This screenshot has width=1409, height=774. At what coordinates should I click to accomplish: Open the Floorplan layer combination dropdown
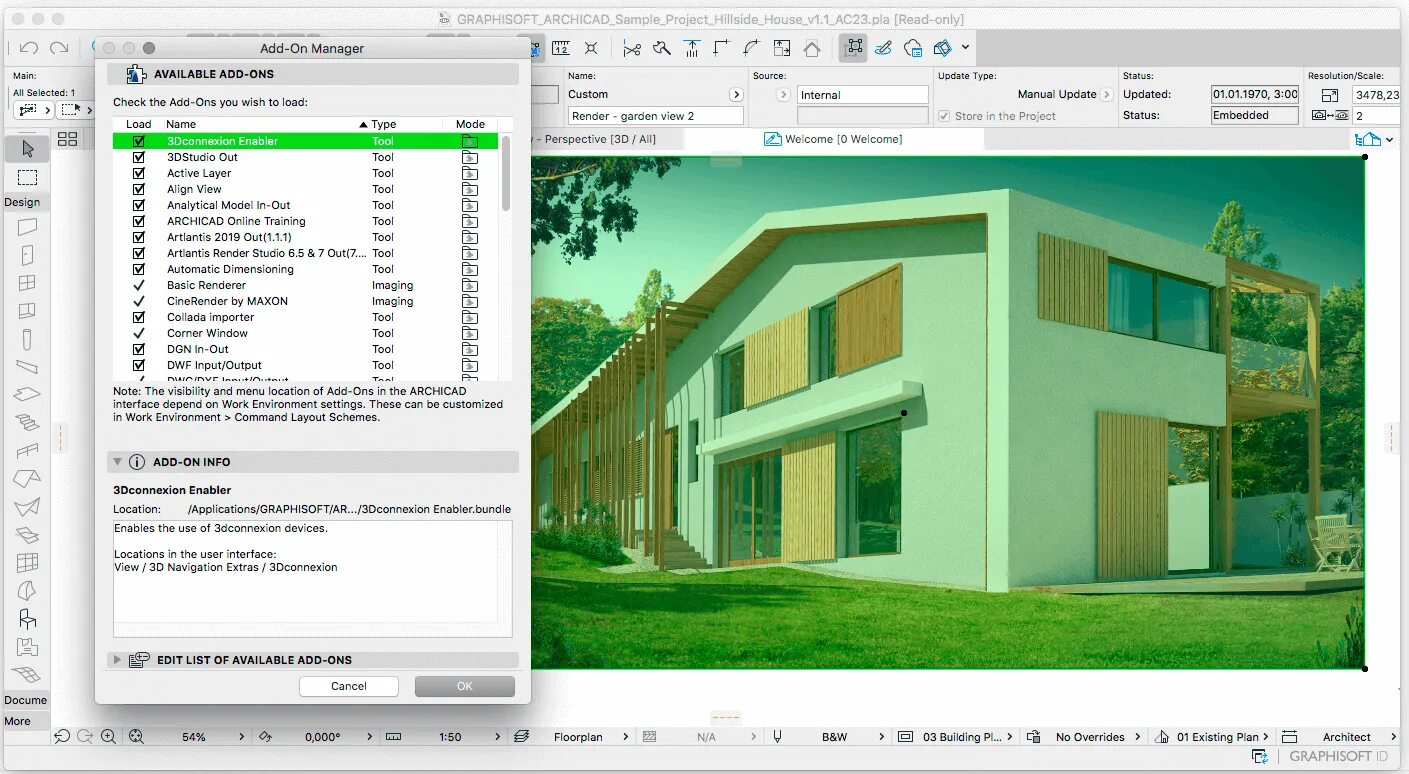(x=626, y=737)
